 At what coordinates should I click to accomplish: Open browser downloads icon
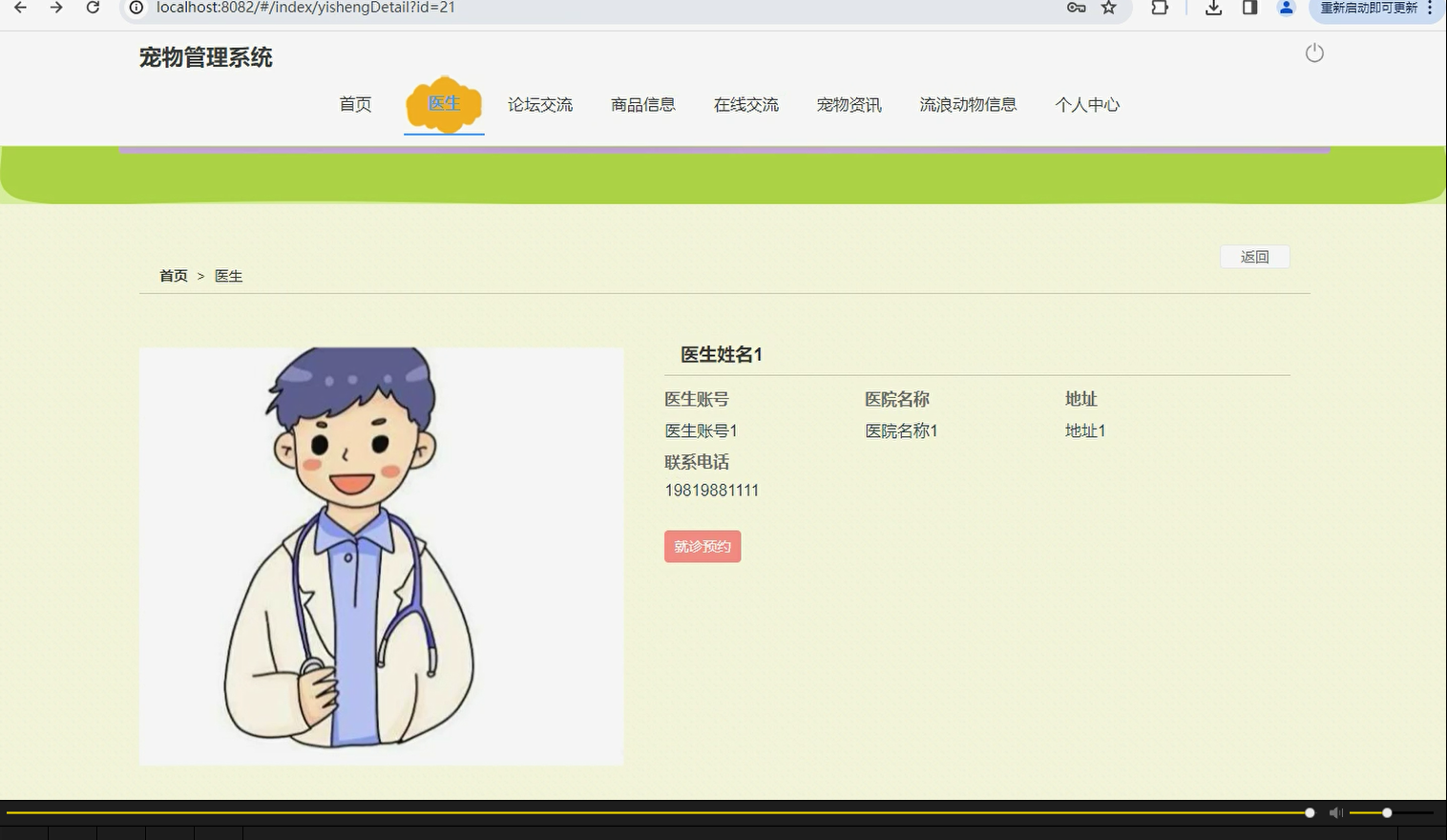pos(1212,8)
